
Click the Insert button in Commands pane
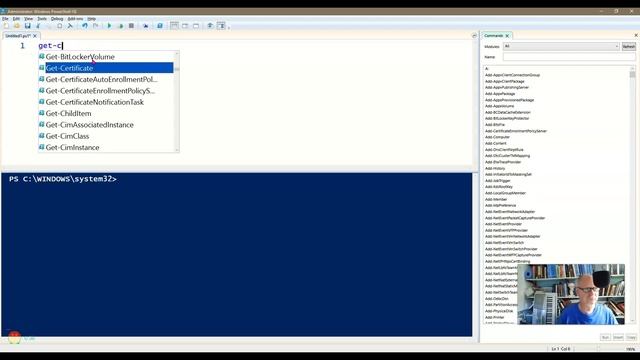click(618, 338)
